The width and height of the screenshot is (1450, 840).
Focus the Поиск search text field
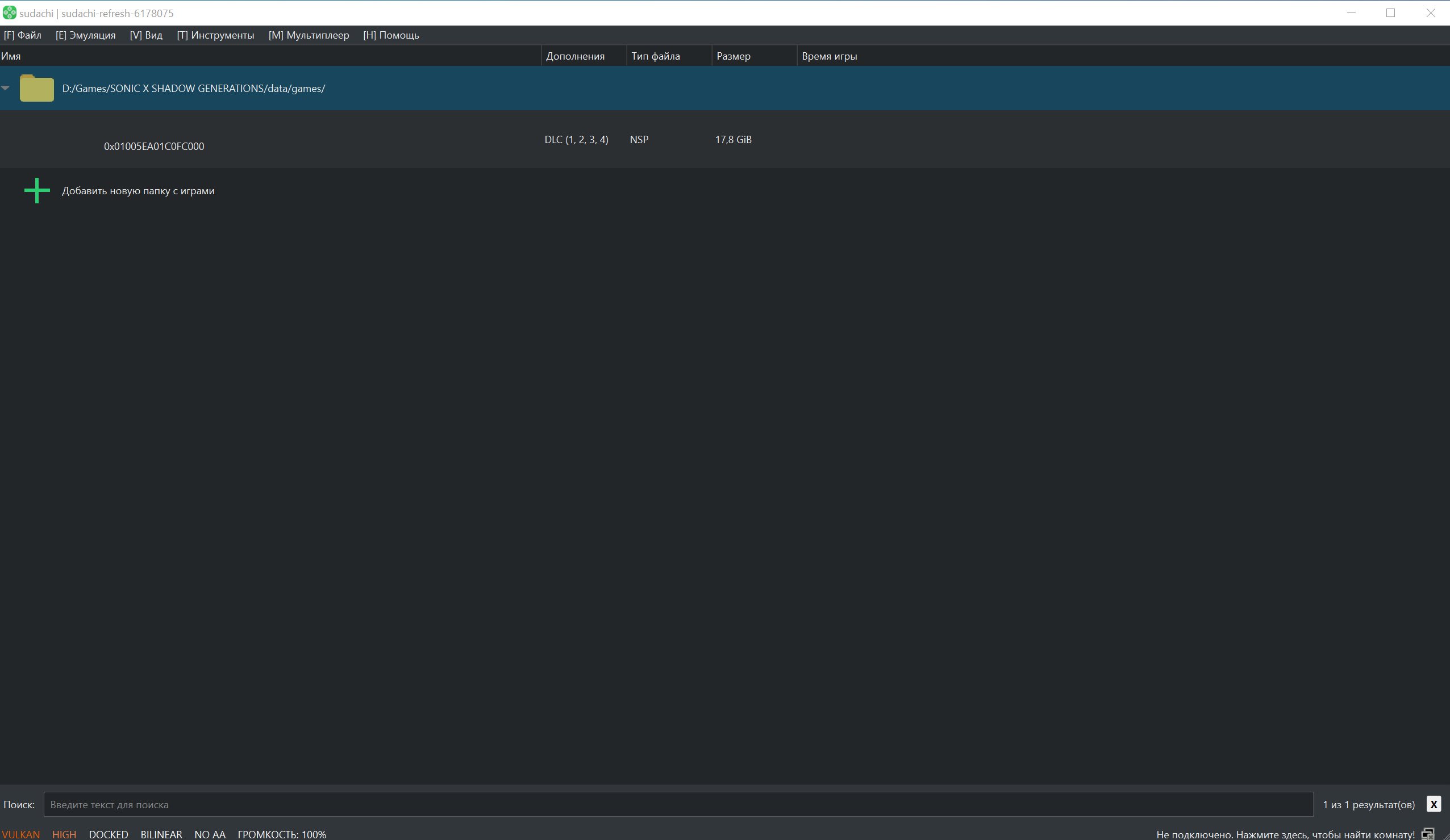[x=678, y=804]
